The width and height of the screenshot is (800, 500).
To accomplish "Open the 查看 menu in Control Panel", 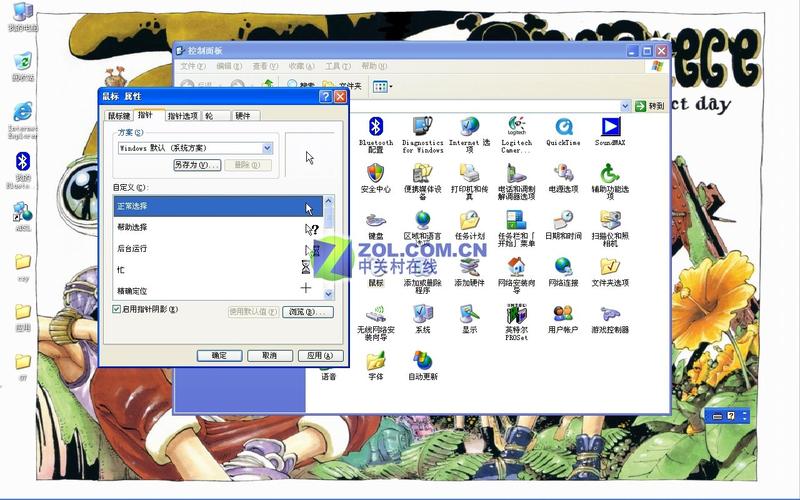I will pos(265,66).
